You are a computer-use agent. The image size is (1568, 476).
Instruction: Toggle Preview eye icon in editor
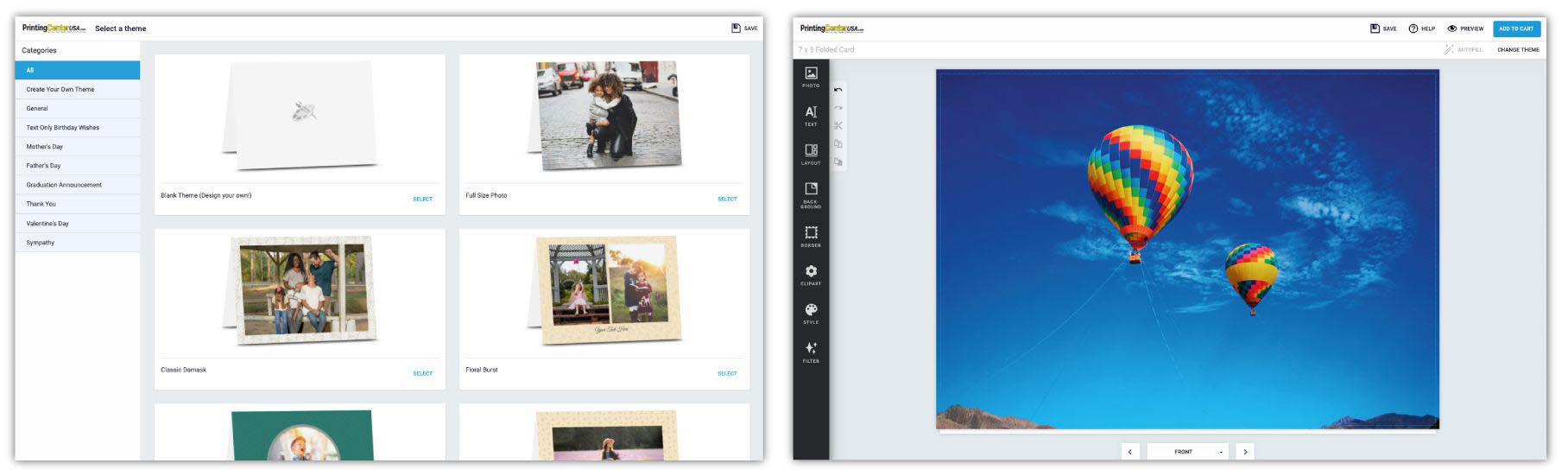1465,29
